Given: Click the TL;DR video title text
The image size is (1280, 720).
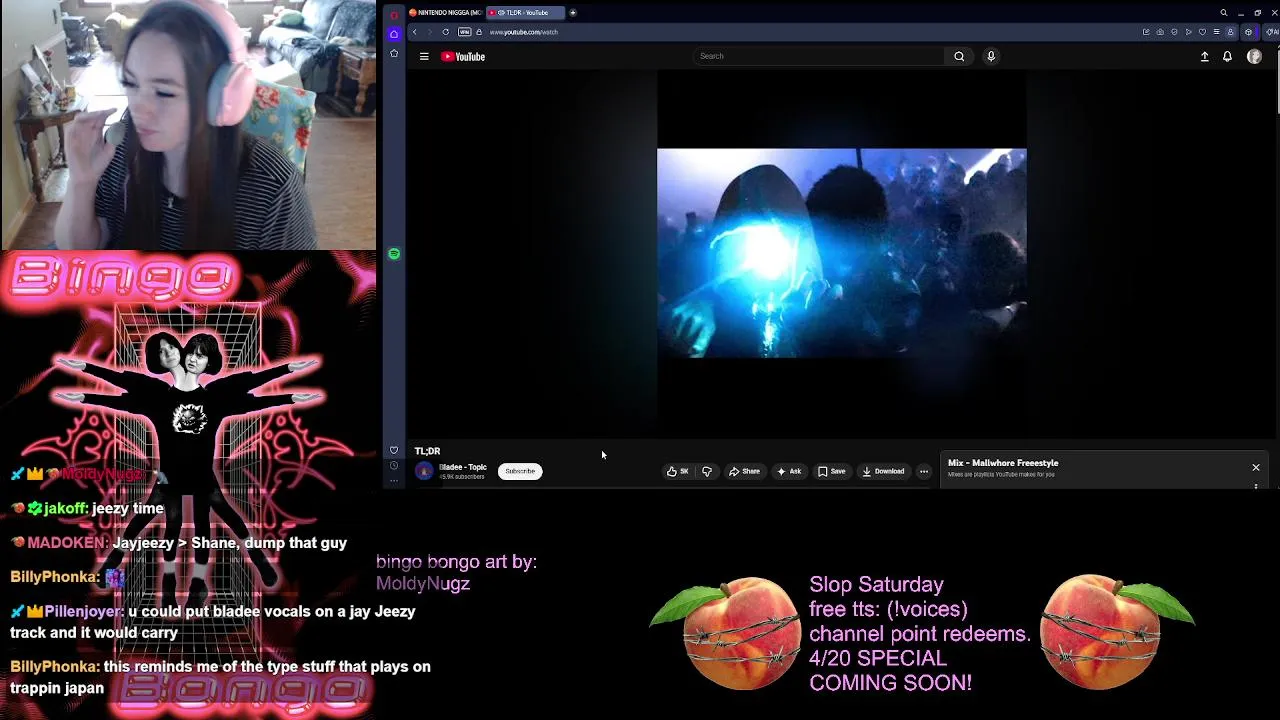Looking at the screenshot, I should (x=427, y=451).
